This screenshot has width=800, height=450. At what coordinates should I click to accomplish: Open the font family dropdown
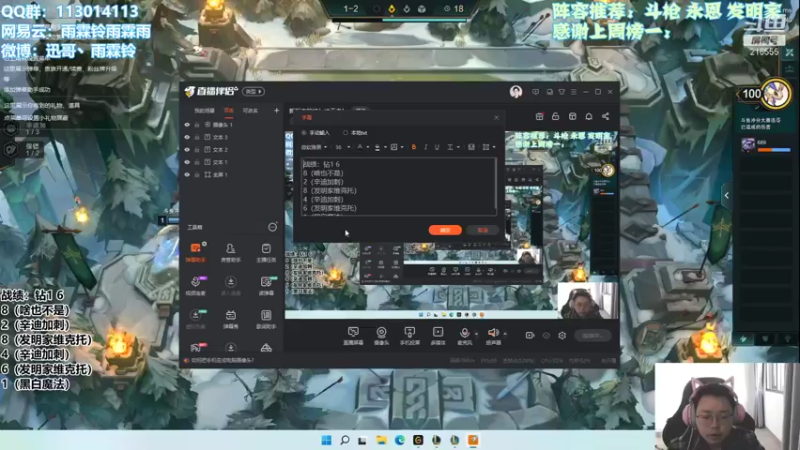314,147
